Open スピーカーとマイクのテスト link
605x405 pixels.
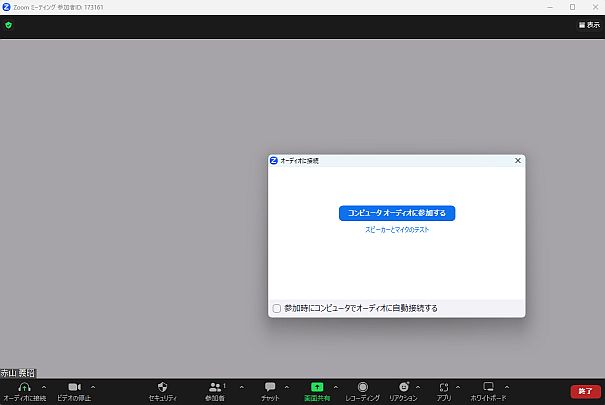pyautogui.click(x=397, y=230)
